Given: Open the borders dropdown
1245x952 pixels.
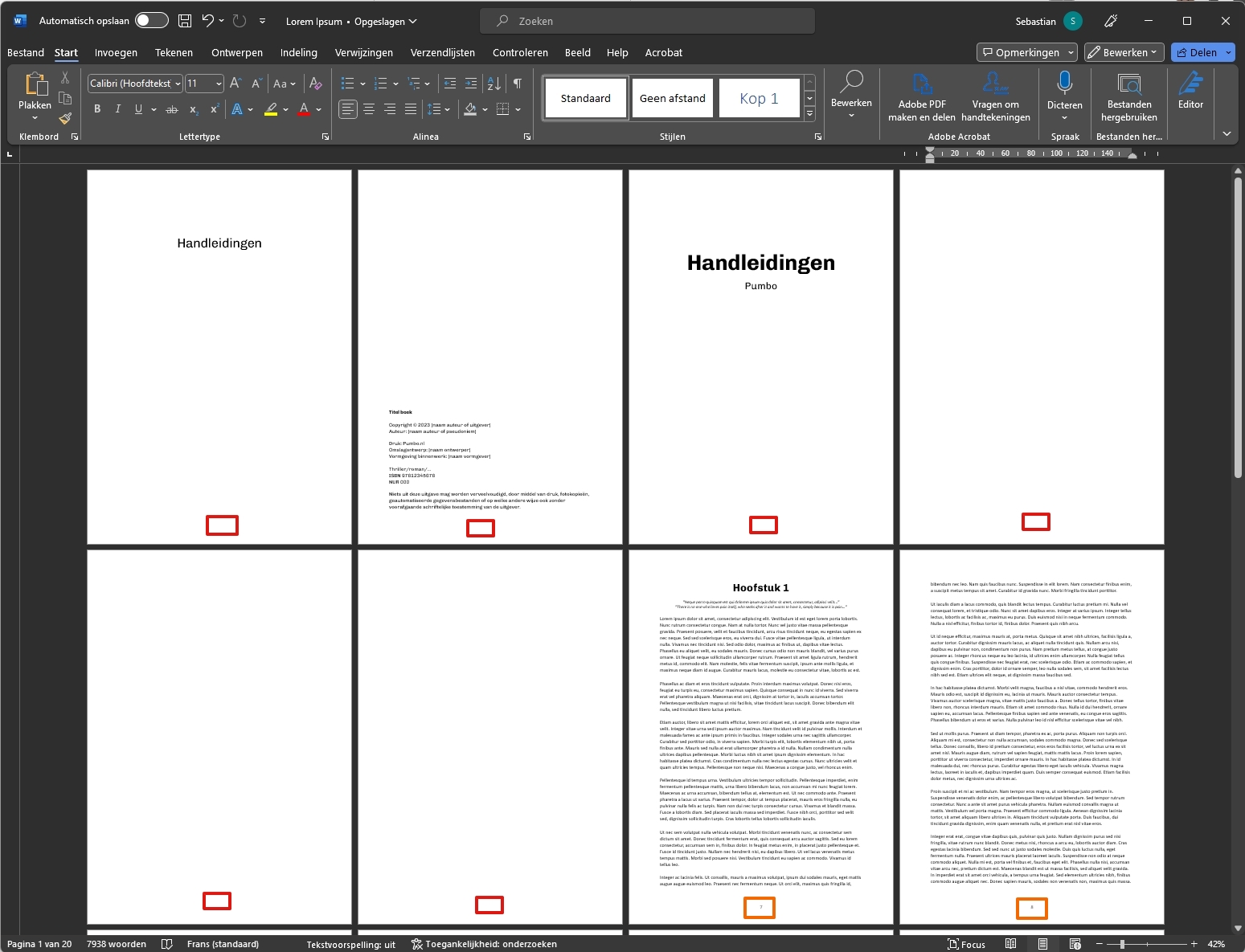Looking at the screenshot, I should coord(518,109).
